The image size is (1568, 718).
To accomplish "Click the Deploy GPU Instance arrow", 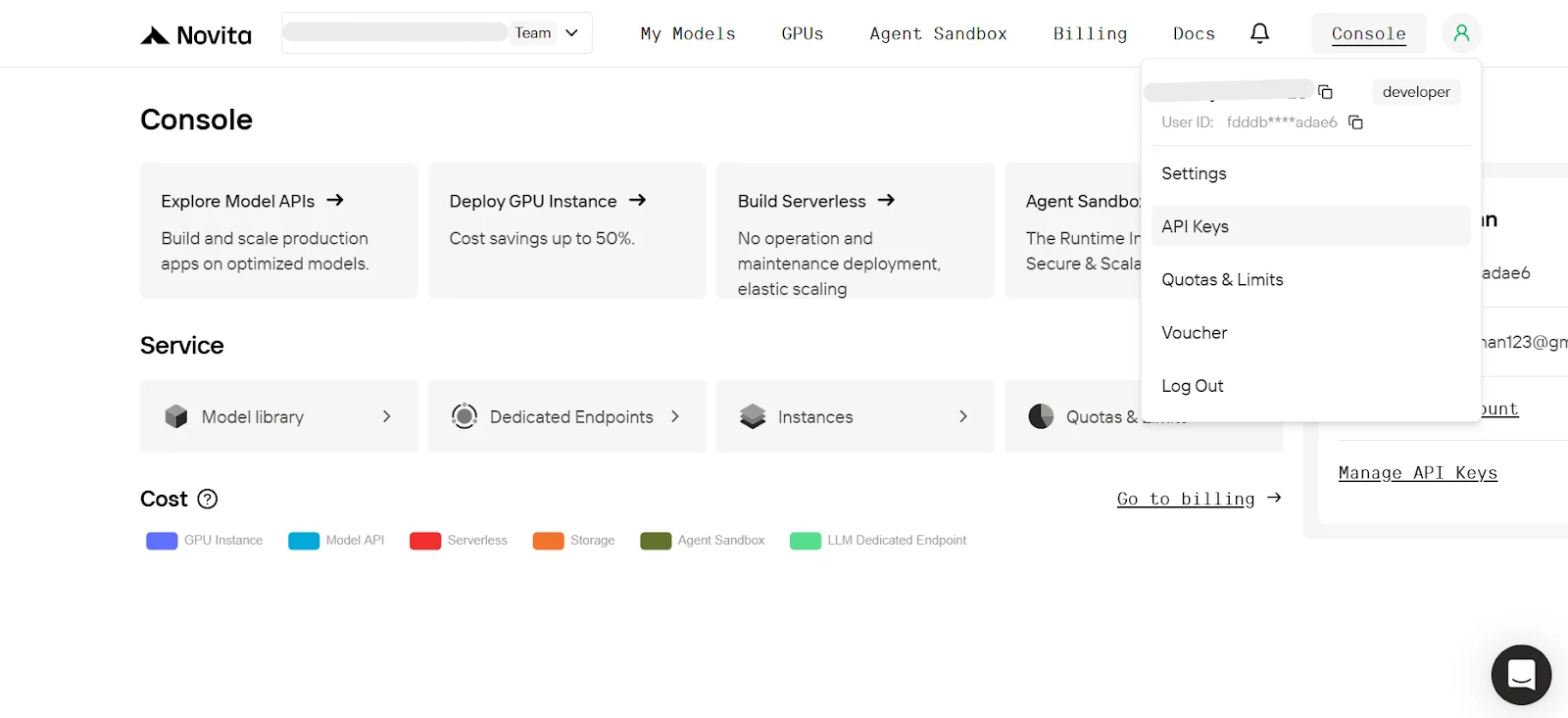I will tap(637, 200).
